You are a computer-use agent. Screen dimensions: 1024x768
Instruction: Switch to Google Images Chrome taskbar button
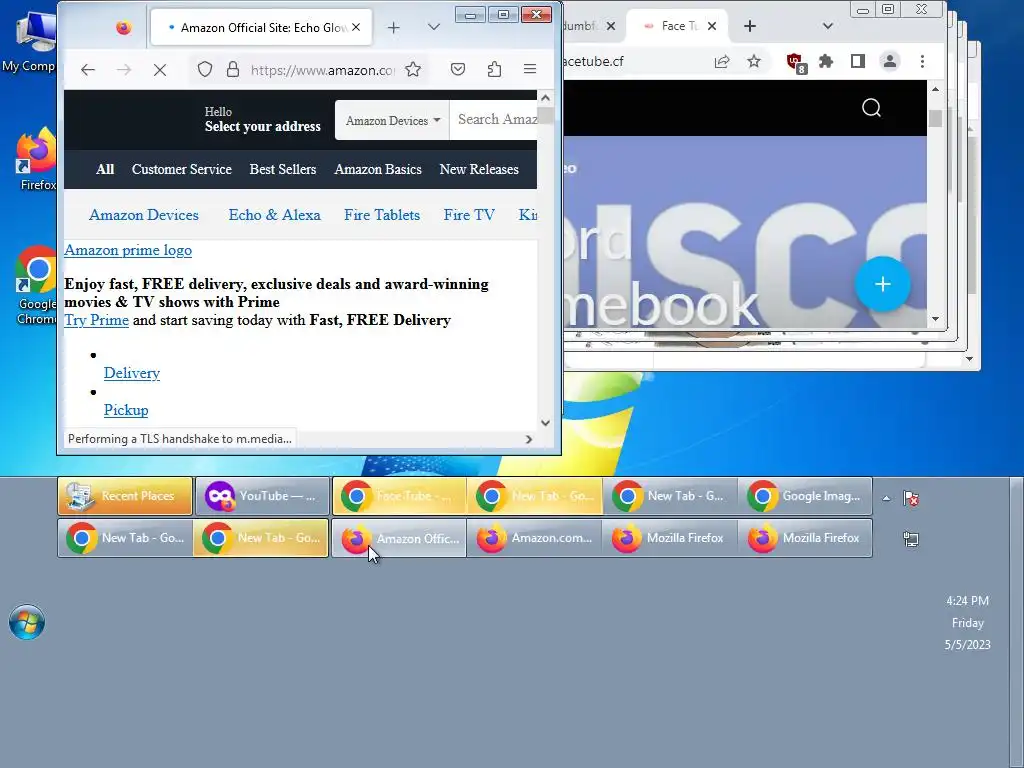point(806,496)
